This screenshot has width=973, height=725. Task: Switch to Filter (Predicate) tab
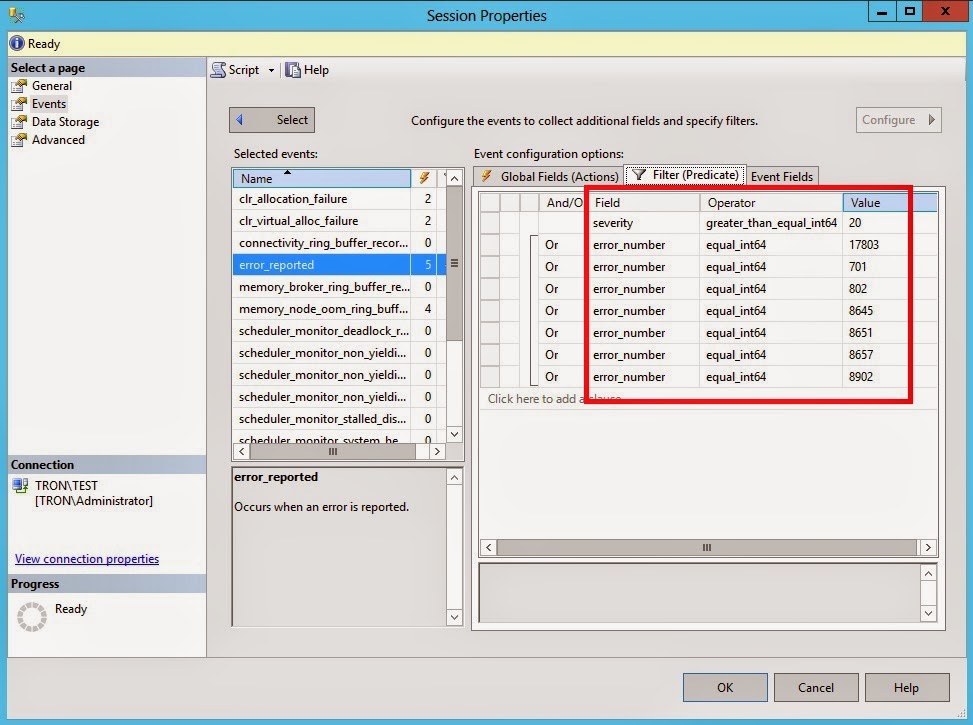tap(685, 175)
